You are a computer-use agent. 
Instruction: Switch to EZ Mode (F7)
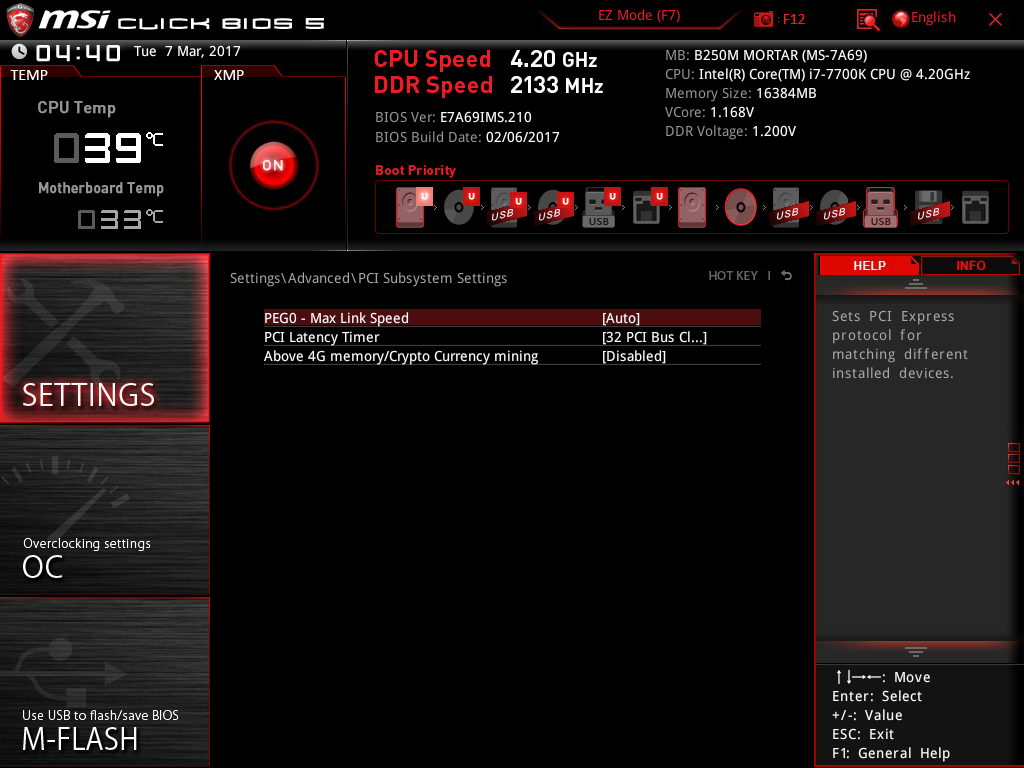640,16
